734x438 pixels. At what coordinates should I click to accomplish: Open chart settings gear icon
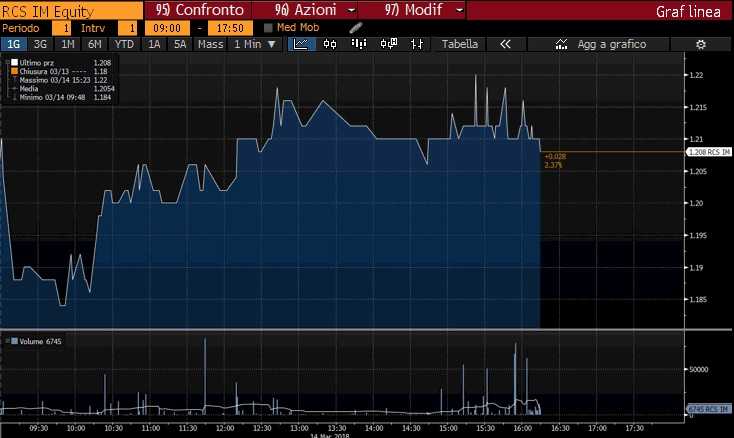click(701, 45)
